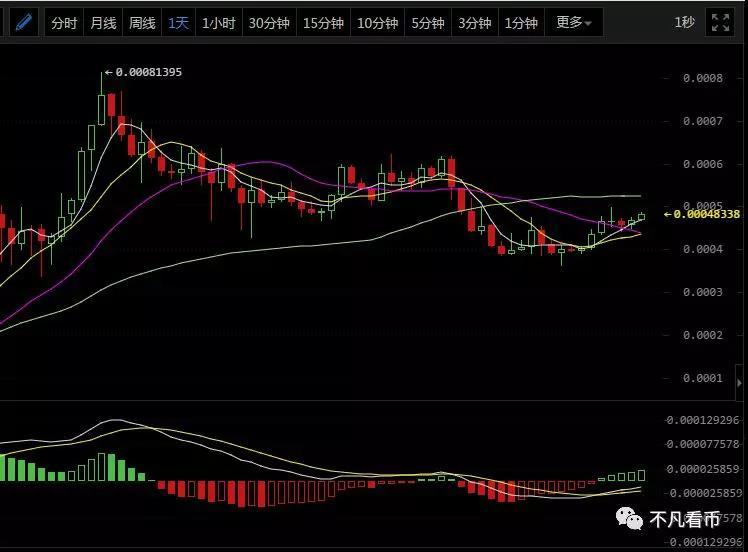
Task: Click the 0.000129296 top MACD axis label
Action: coord(702,420)
